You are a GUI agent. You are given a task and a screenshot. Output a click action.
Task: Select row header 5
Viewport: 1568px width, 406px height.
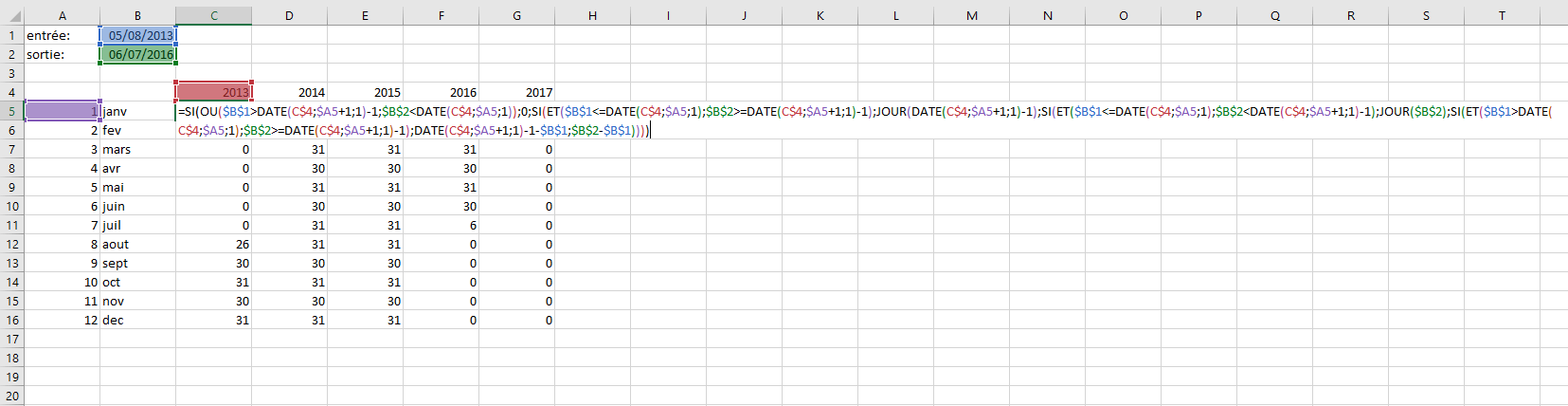(11, 111)
